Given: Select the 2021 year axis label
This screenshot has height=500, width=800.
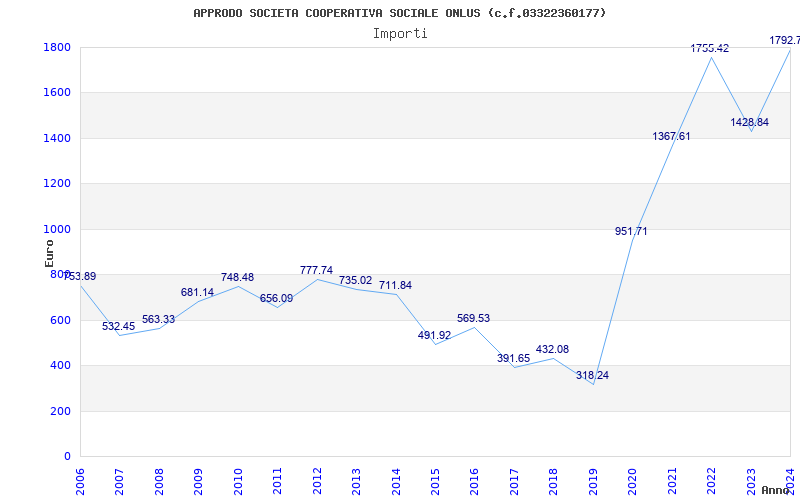Looking at the screenshot, I should click(672, 479).
